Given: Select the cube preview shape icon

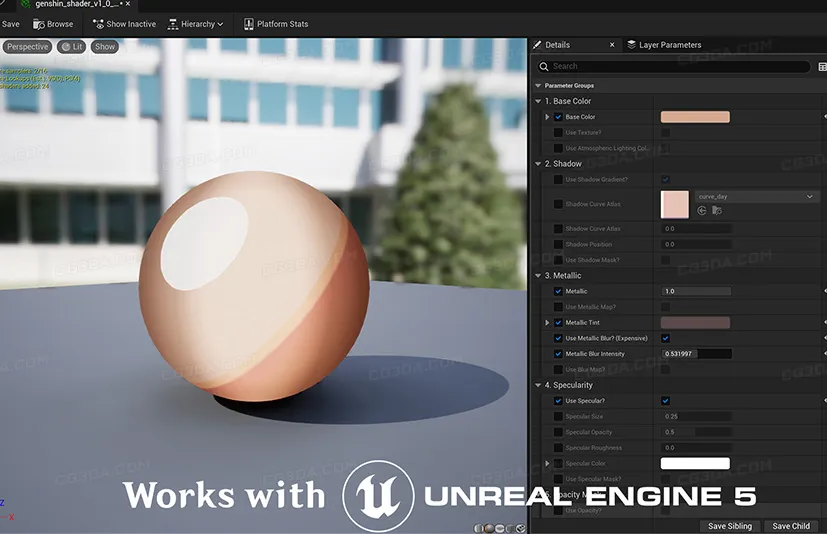Looking at the screenshot, I should pyautogui.click(x=510, y=528).
